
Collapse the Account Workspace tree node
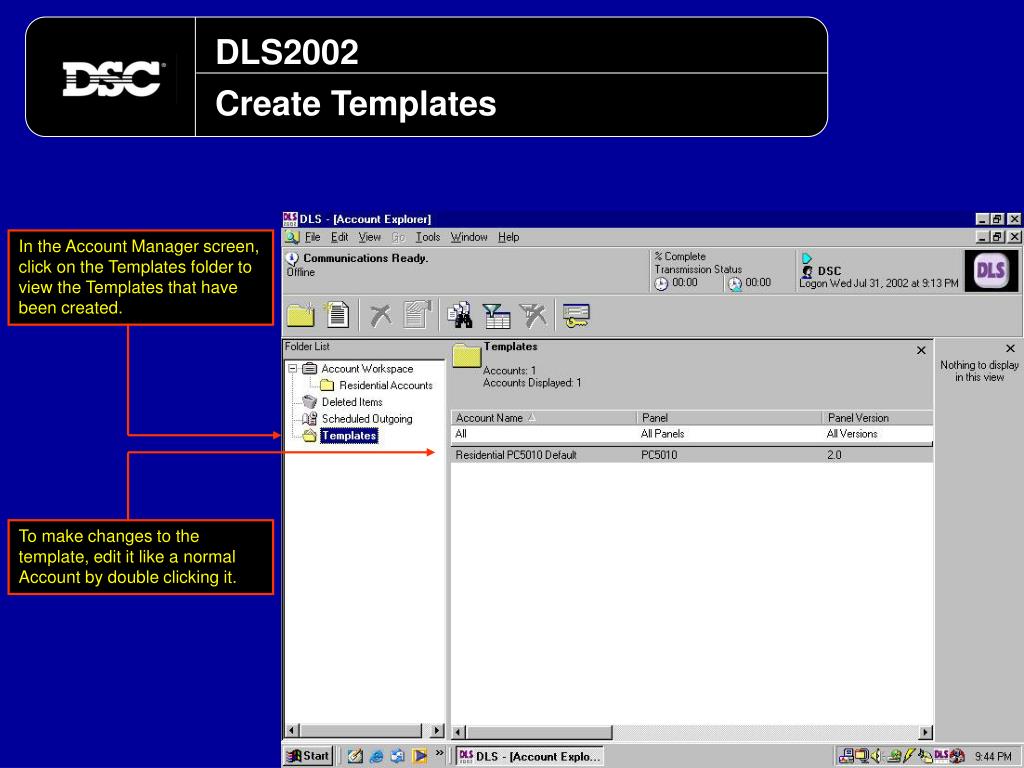pyautogui.click(x=293, y=368)
